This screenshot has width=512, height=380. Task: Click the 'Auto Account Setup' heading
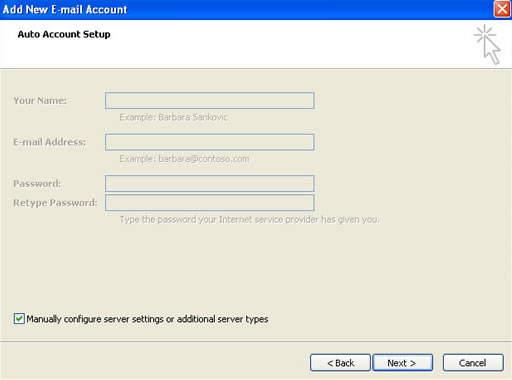coord(64,34)
